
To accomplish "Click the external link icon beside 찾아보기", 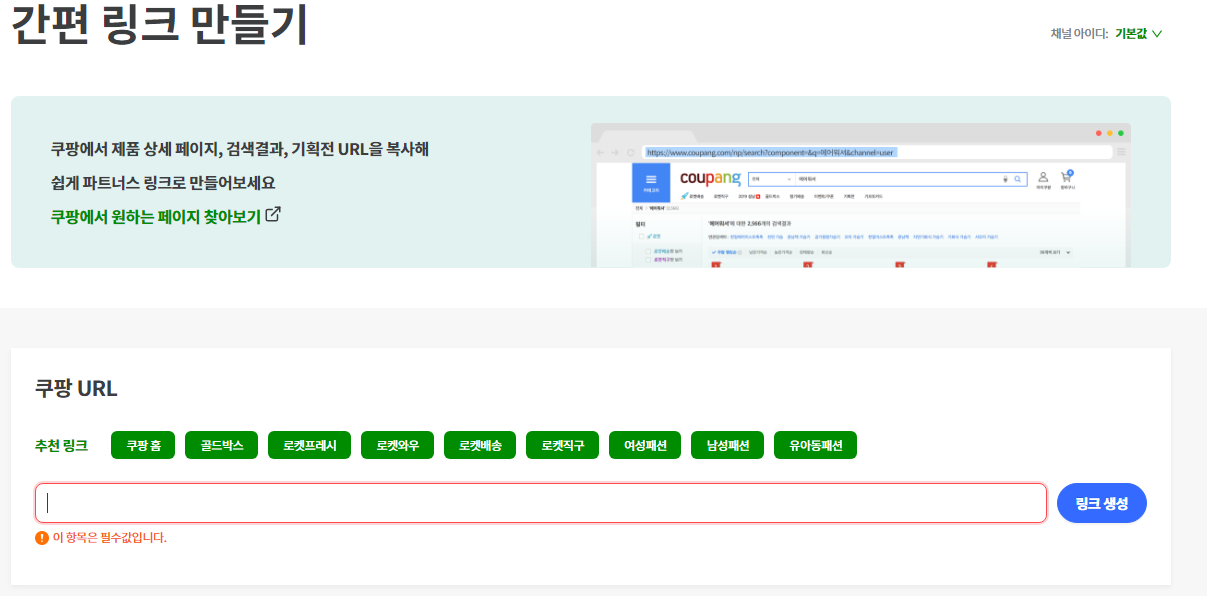I will coord(273,214).
